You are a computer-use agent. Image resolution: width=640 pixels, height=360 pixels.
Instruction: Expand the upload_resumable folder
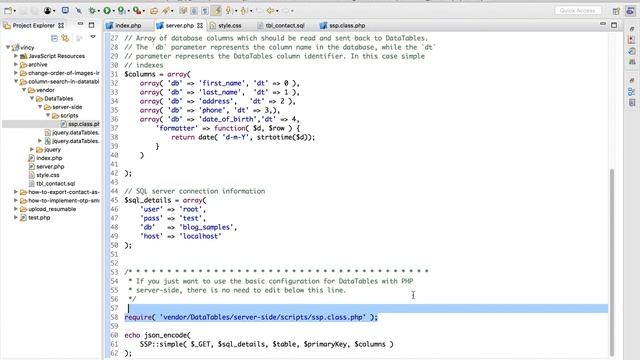pyautogui.click(x=16, y=209)
